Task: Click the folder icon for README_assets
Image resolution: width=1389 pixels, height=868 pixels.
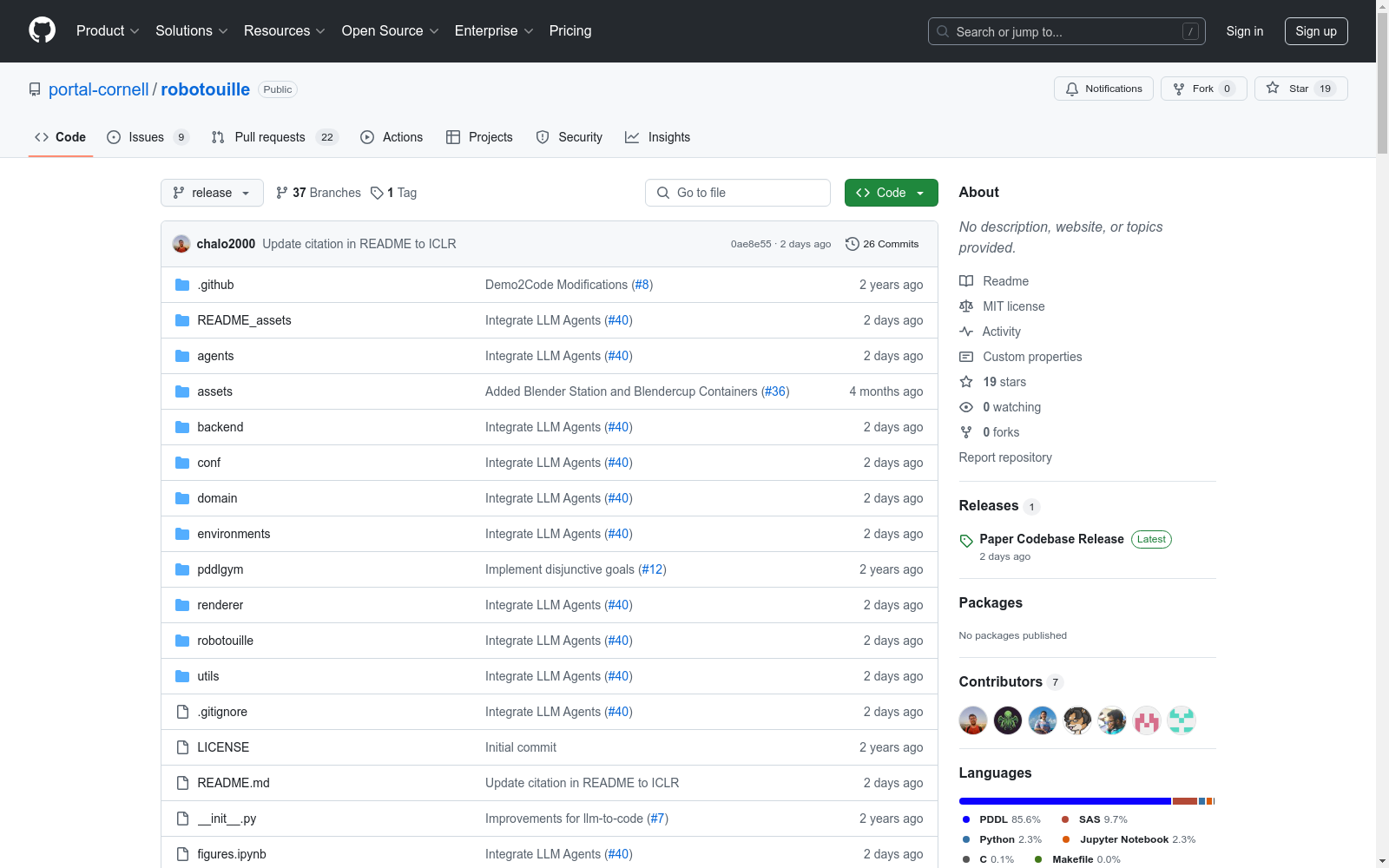Action: point(182,320)
